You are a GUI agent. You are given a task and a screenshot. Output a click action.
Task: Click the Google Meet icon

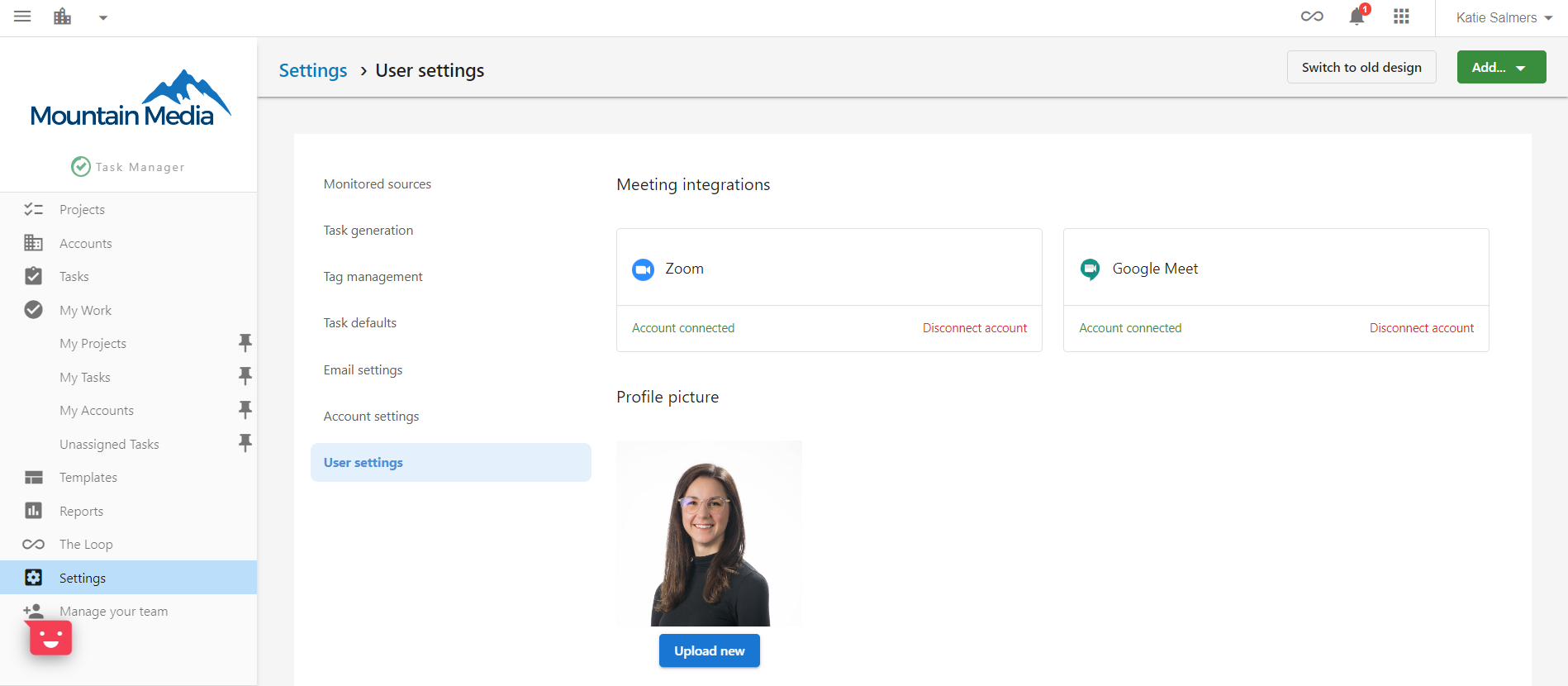[x=1090, y=269]
